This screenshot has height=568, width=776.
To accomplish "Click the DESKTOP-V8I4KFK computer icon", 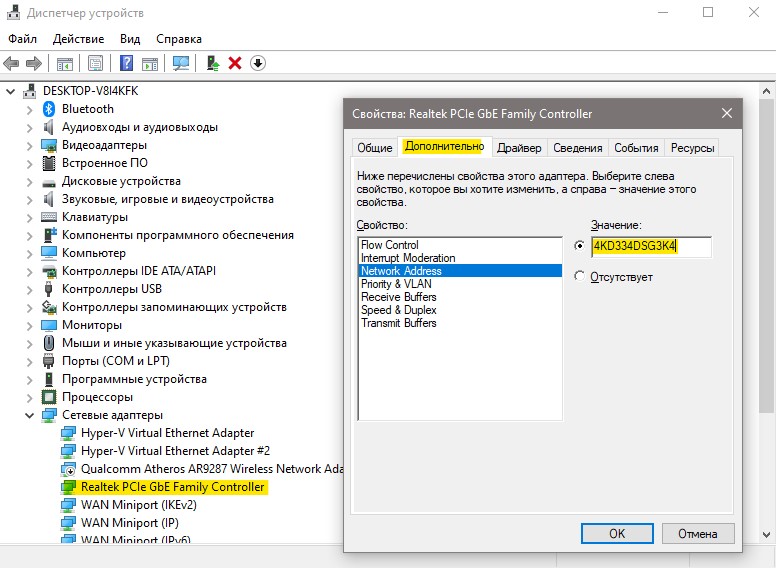I will [30, 91].
